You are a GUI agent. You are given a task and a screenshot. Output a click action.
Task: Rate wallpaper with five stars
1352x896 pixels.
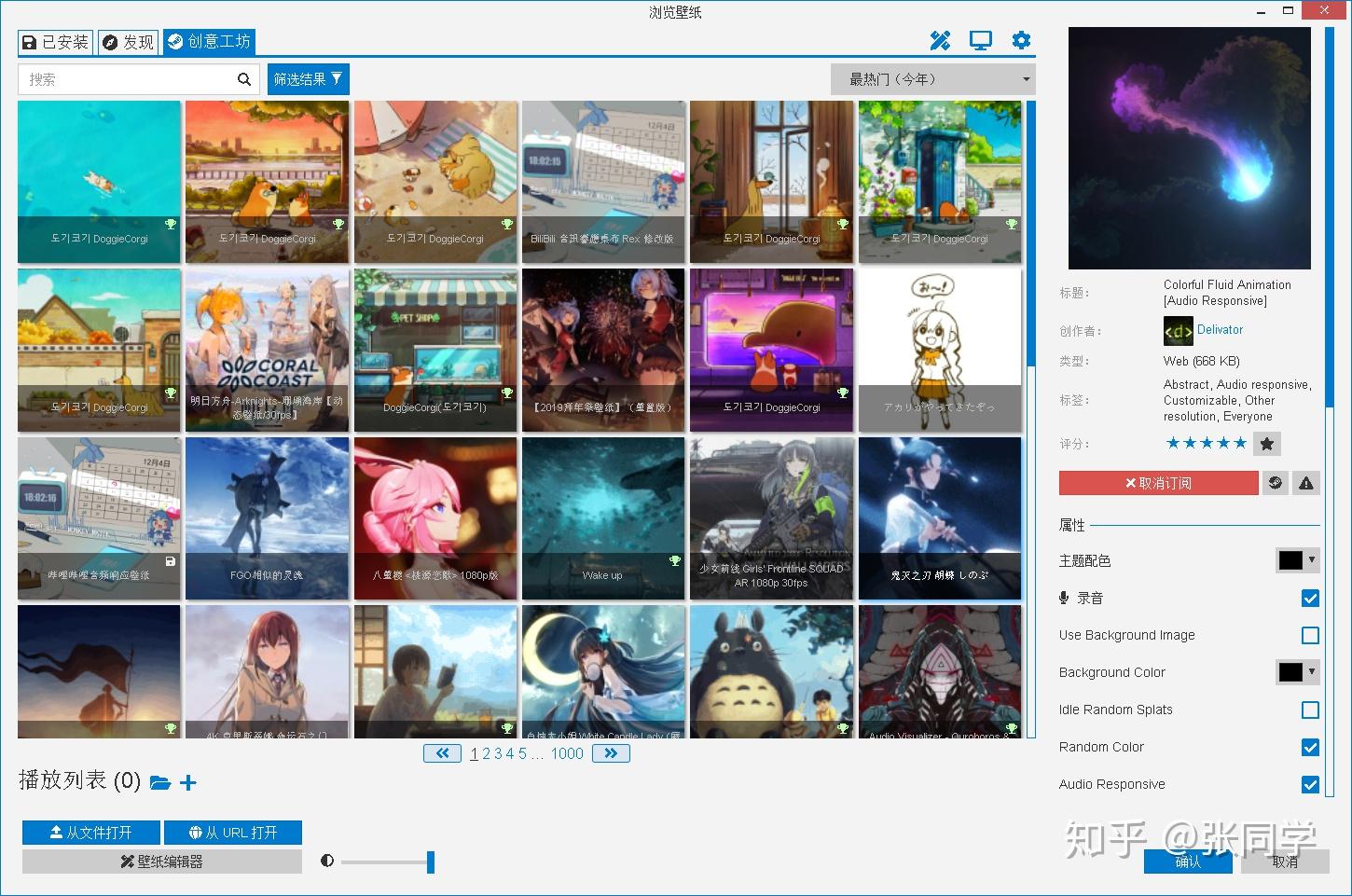click(x=1207, y=444)
